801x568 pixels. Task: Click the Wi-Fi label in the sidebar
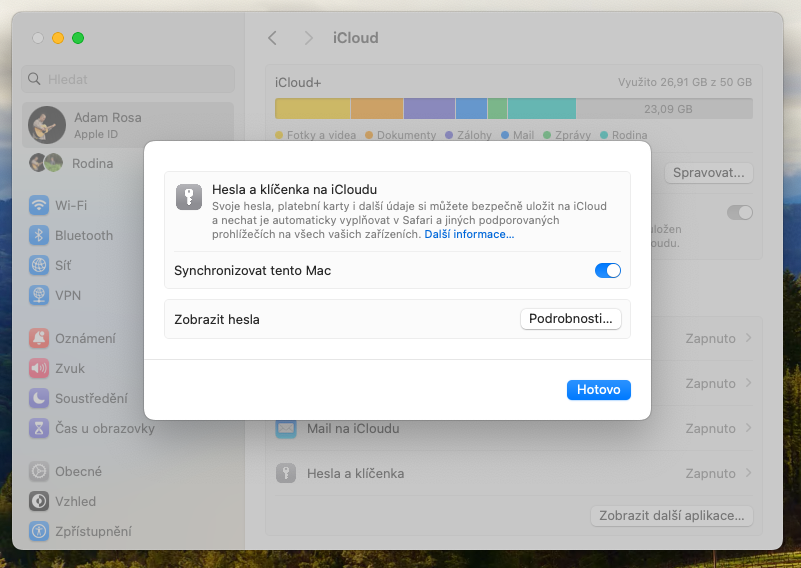(71, 205)
